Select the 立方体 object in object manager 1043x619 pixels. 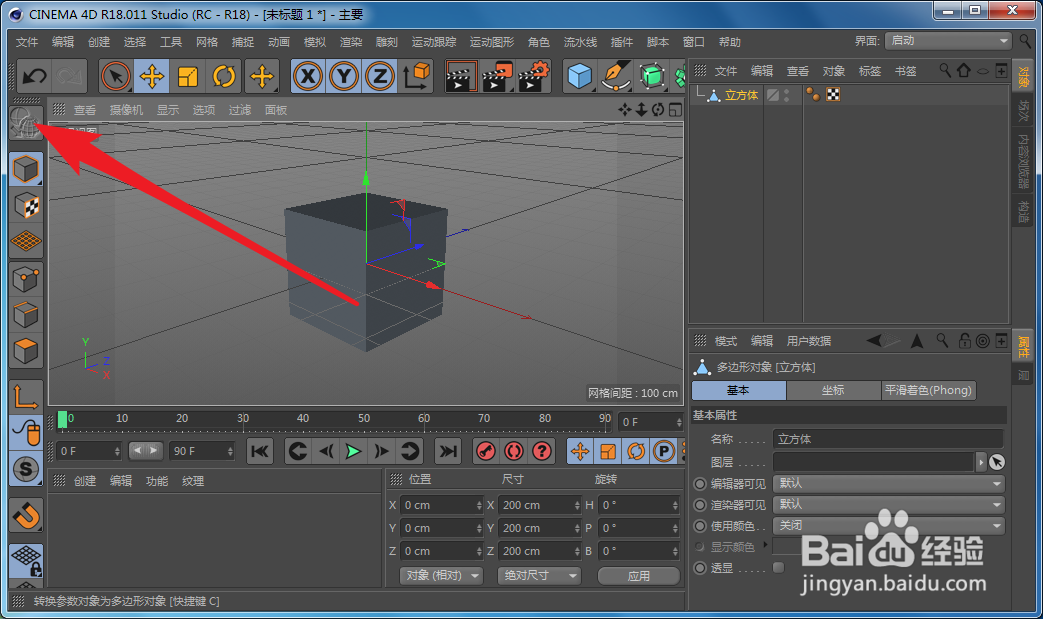click(x=741, y=95)
